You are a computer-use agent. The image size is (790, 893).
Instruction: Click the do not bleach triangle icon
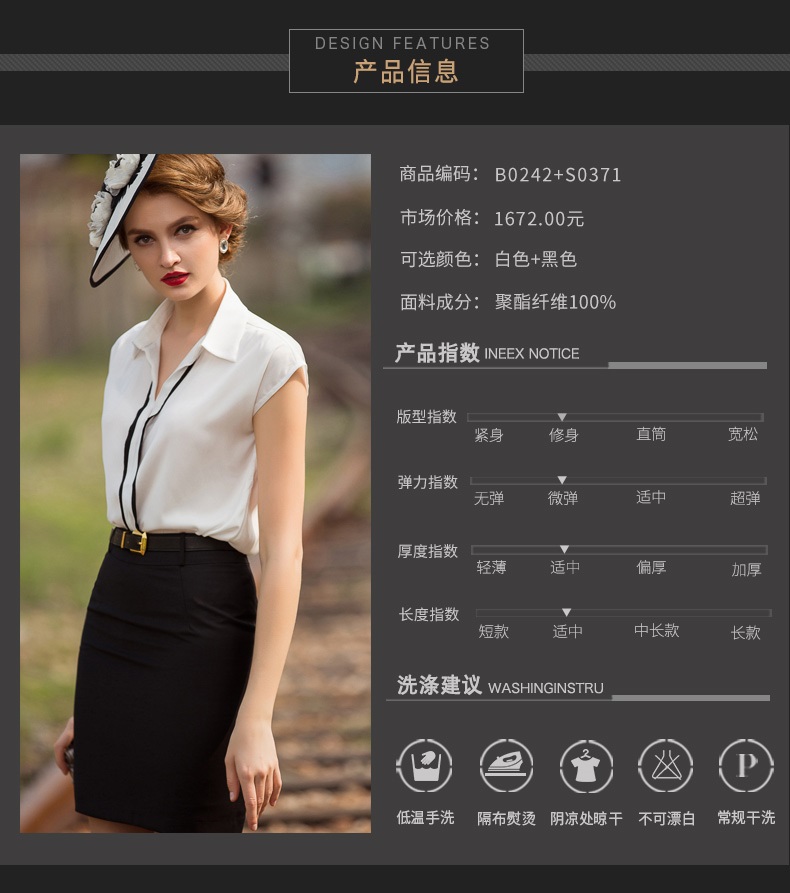[x=666, y=765]
